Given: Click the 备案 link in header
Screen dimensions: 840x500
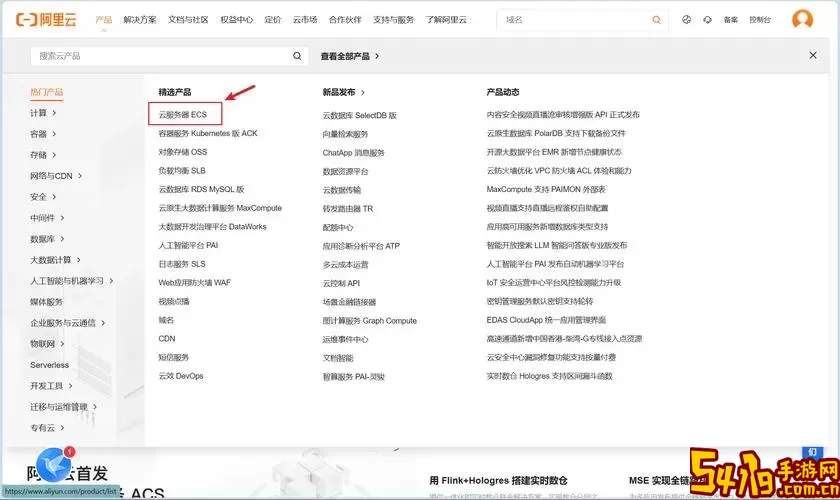Looking at the screenshot, I should [731, 20].
